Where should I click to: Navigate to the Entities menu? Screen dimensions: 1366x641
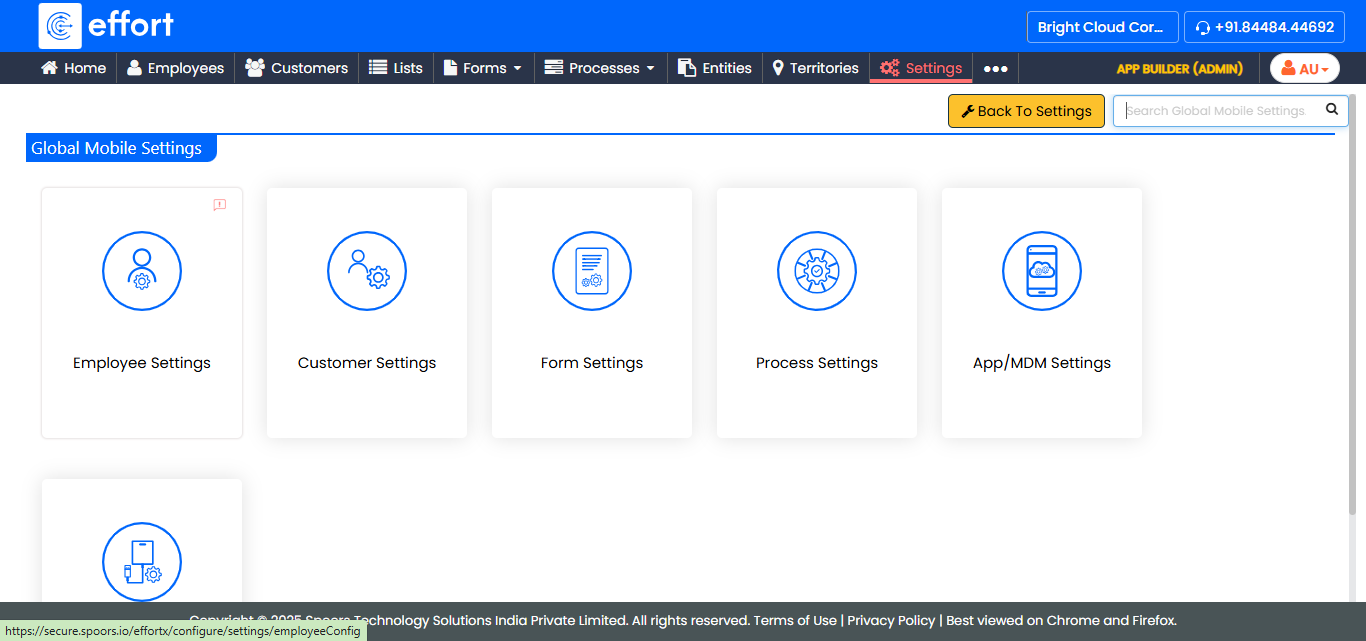pos(715,68)
